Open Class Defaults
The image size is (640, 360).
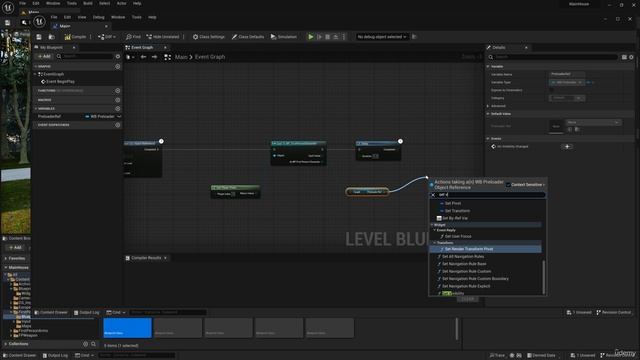click(248, 37)
